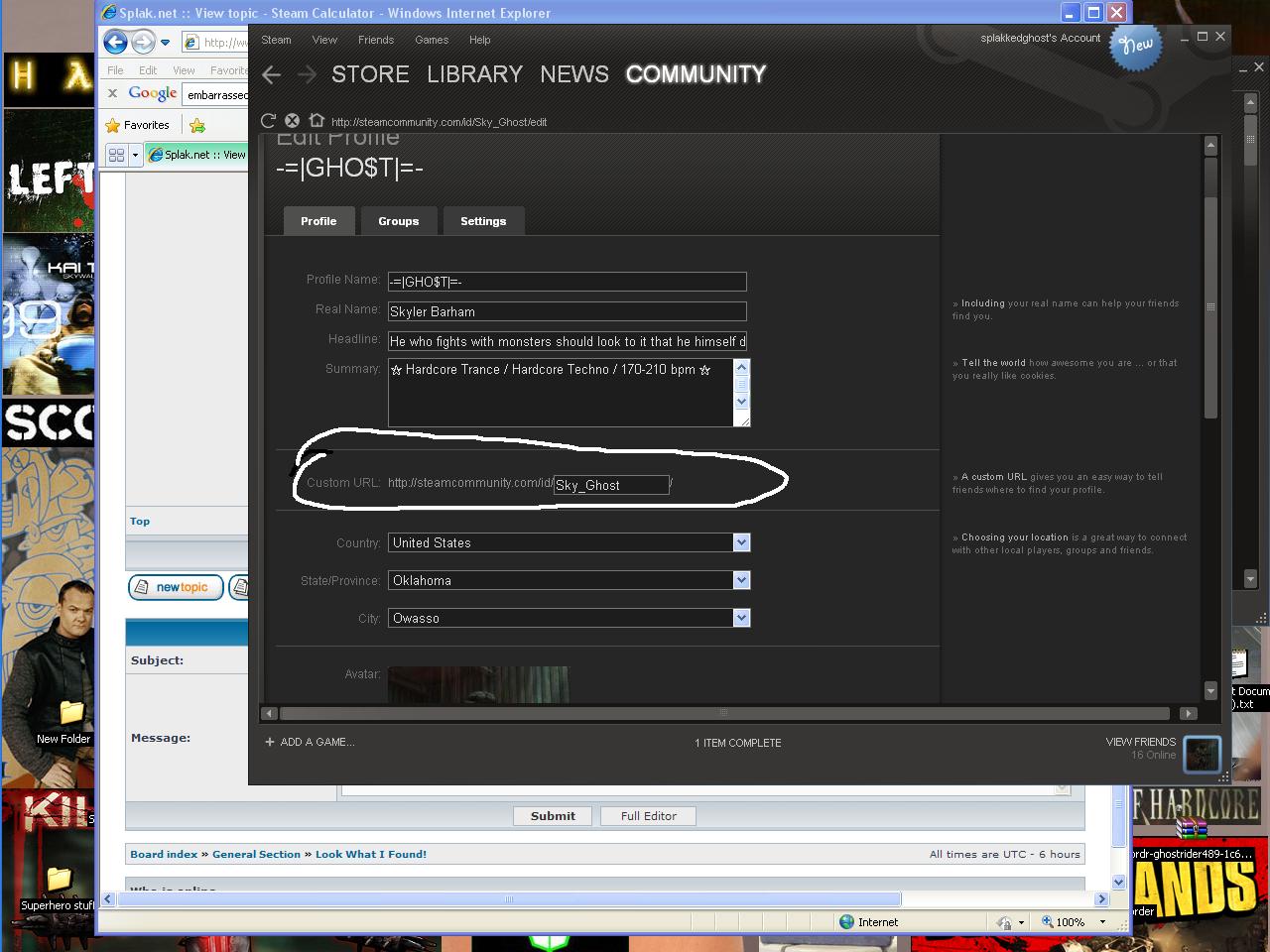The image size is (1270, 952).
Task: Click the Steam forward navigation arrow
Action: pyautogui.click(x=307, y=74)
